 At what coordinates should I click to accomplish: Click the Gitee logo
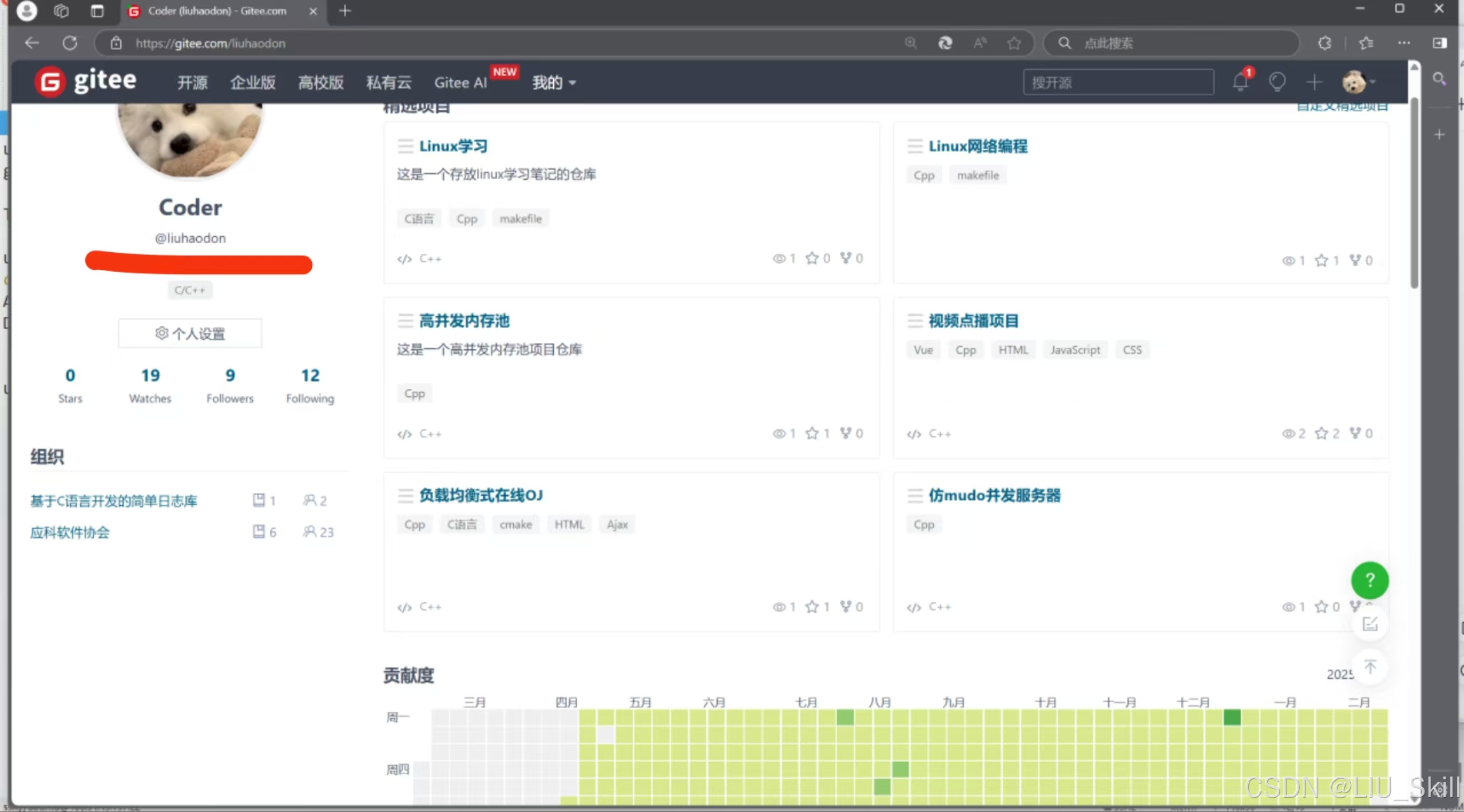(86, 81)
